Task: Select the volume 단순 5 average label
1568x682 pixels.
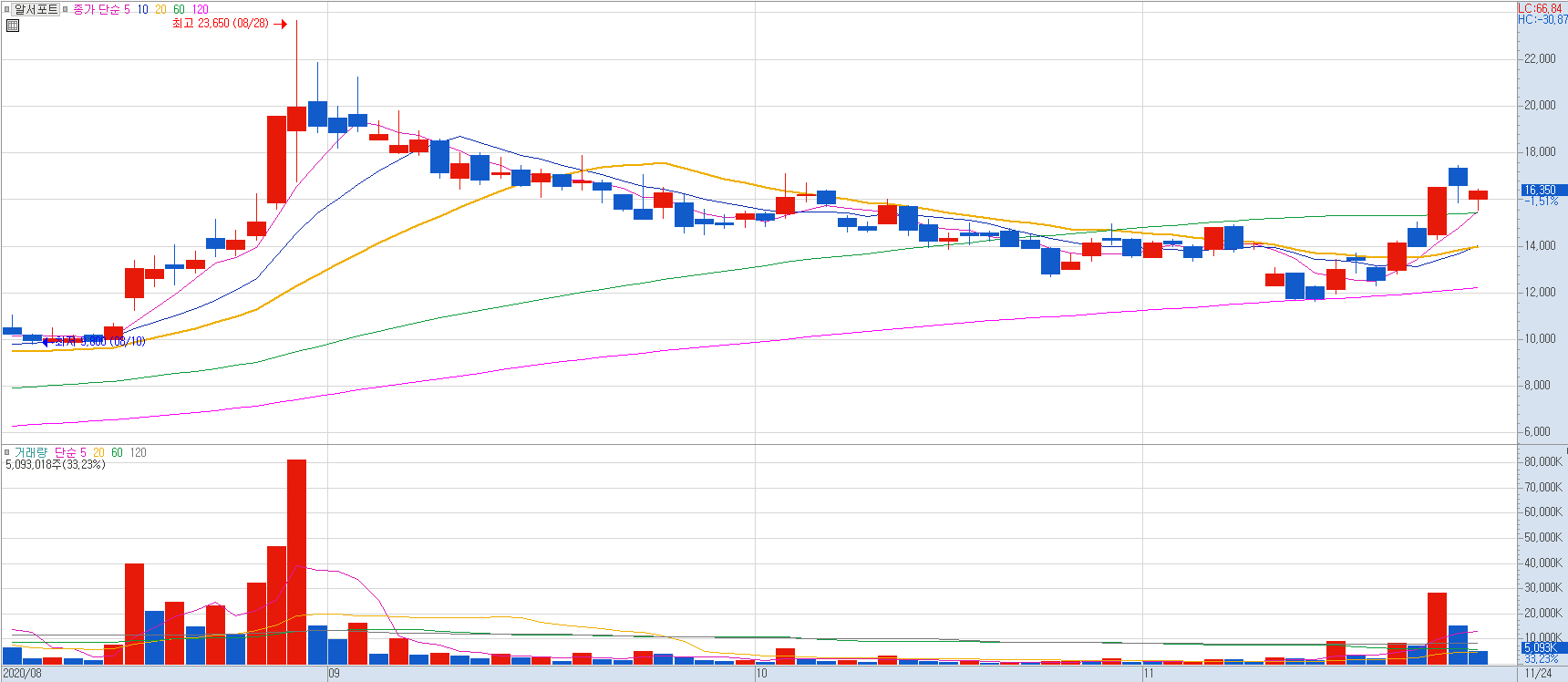Action: point(70,452)
